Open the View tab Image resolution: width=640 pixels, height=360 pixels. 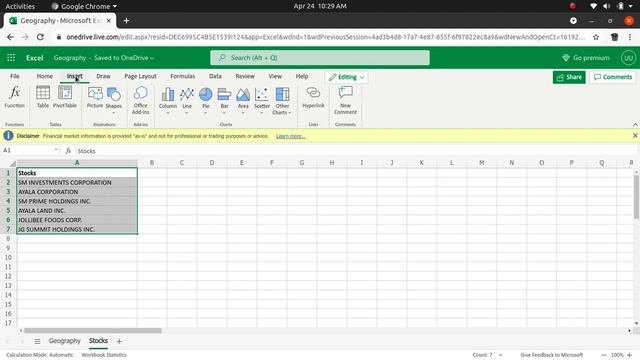[275, 76]
